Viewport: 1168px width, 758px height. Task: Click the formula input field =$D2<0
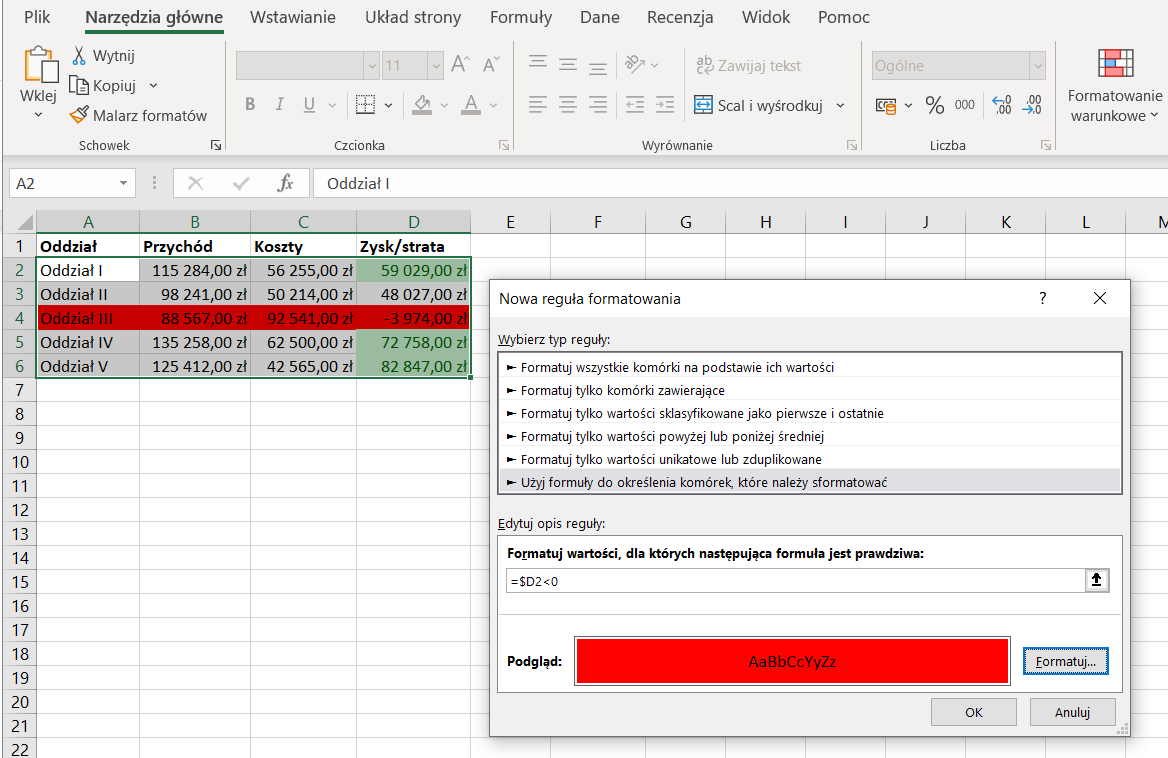tap(795, 581)
